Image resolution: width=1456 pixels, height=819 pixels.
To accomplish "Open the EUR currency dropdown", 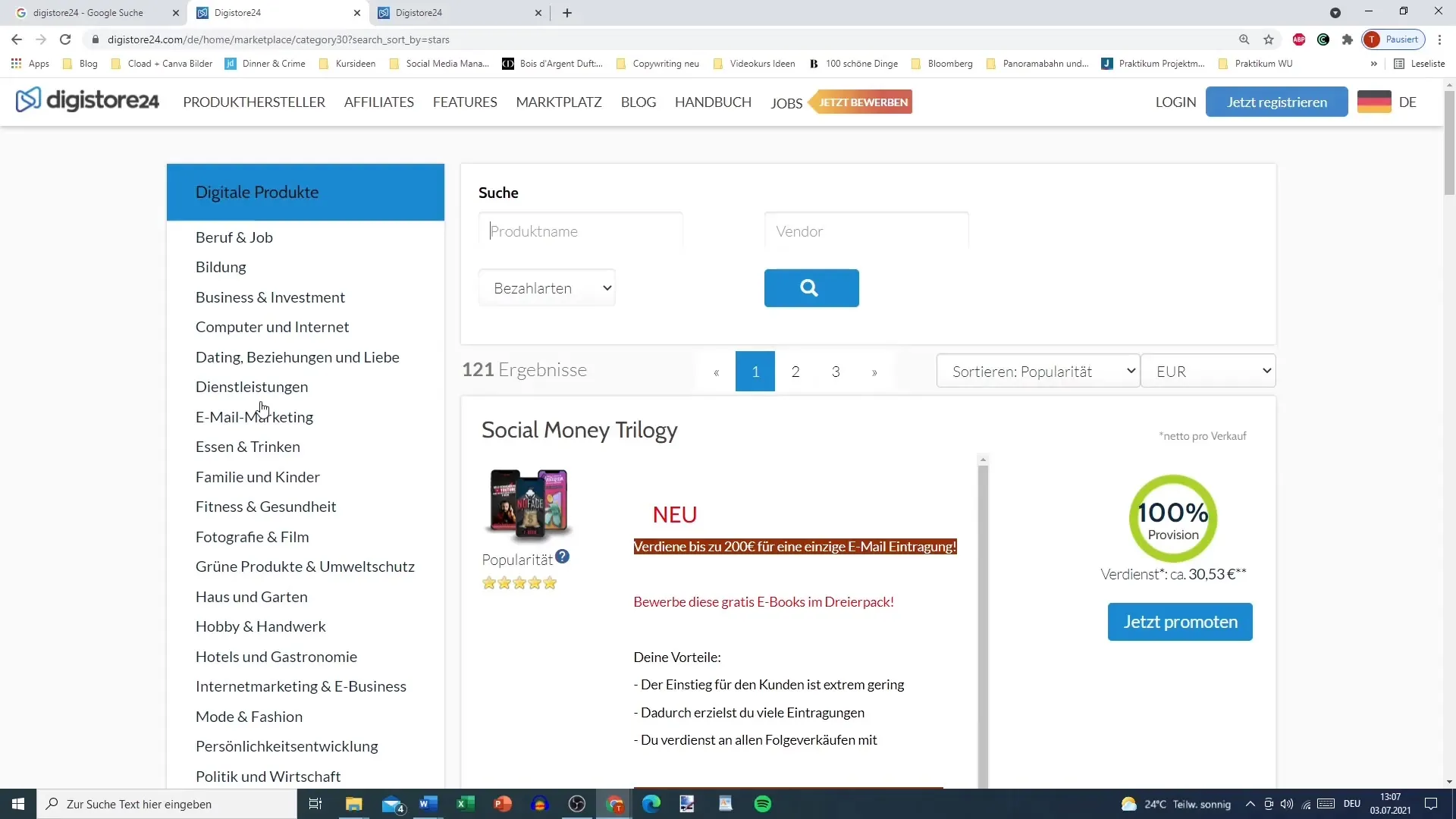I will [1209, 372].
